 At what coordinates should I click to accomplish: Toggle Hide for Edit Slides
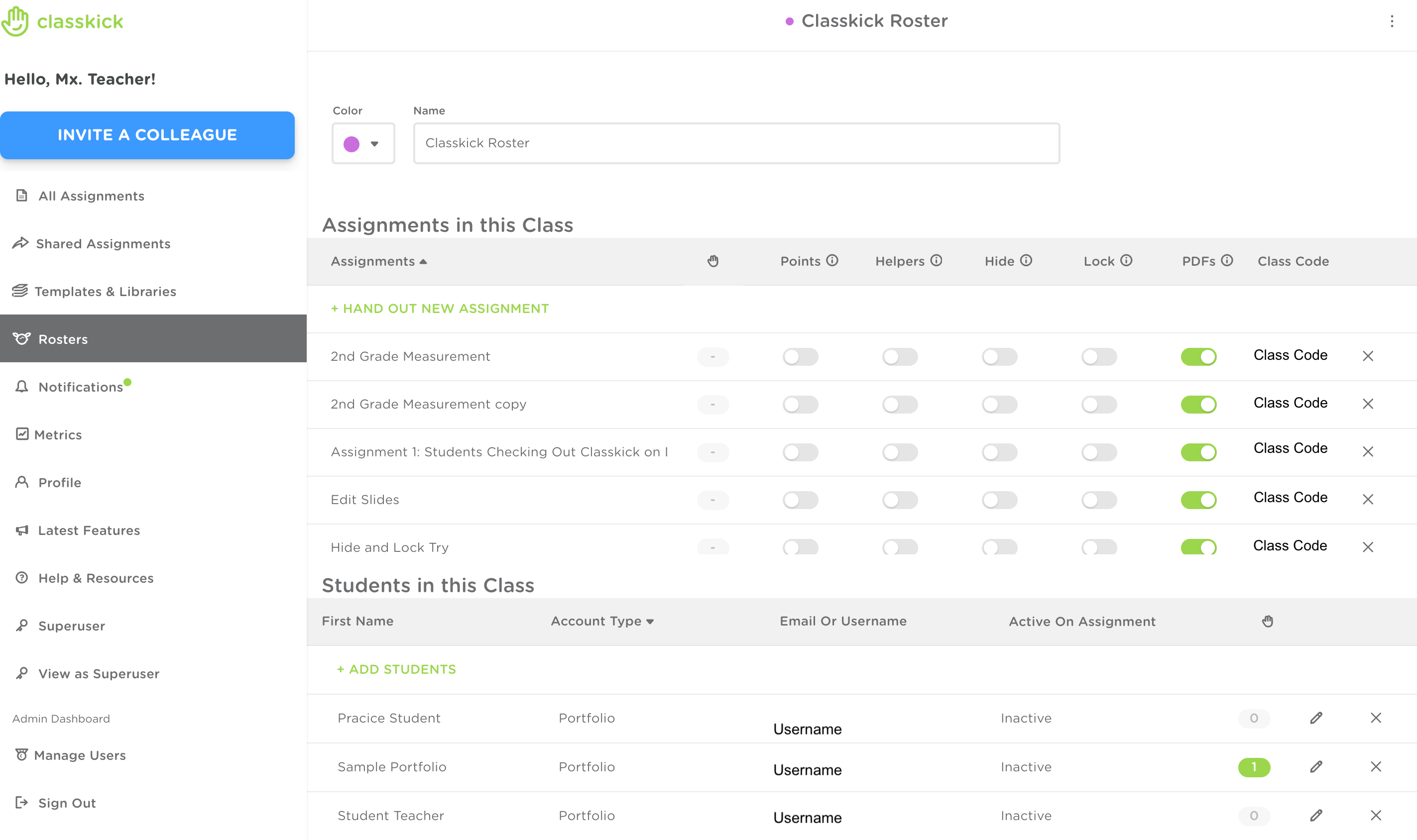(x=999, y=500)
